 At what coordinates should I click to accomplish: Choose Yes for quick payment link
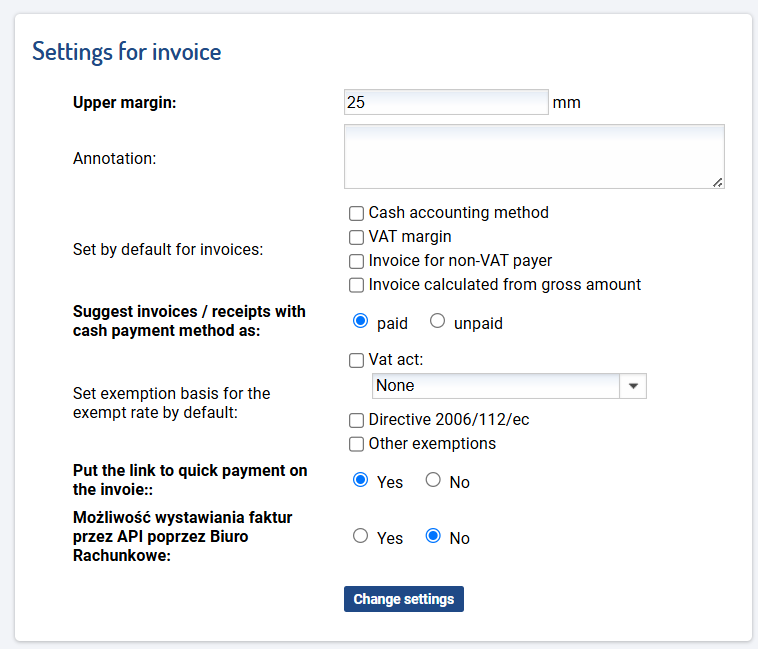(360, 480)
